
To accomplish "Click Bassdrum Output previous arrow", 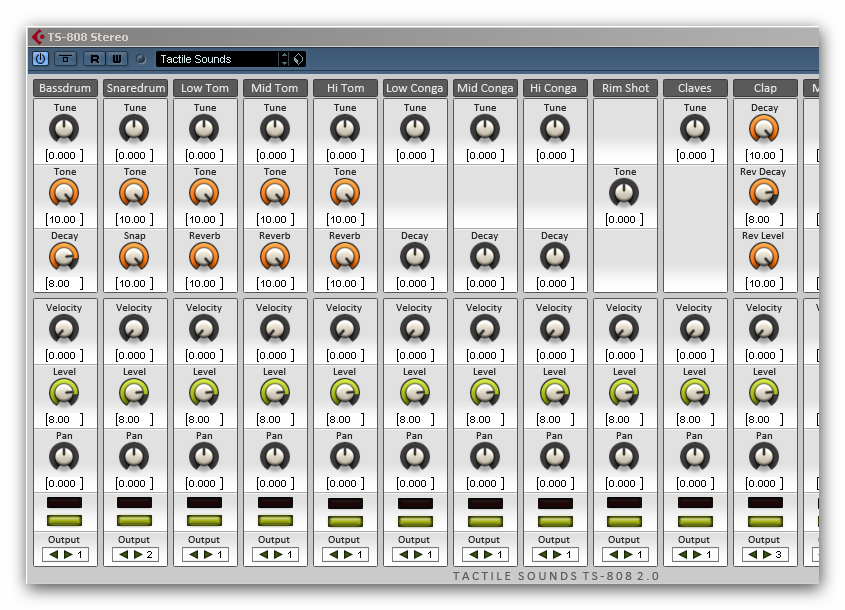I will pos(53,554).
